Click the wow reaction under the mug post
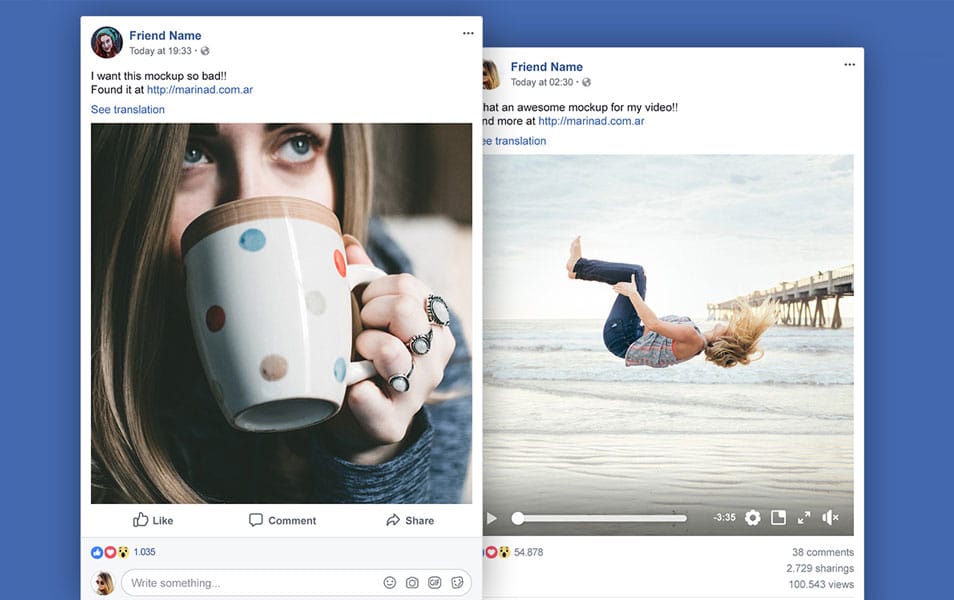954x600 pixels. (123, 551)
